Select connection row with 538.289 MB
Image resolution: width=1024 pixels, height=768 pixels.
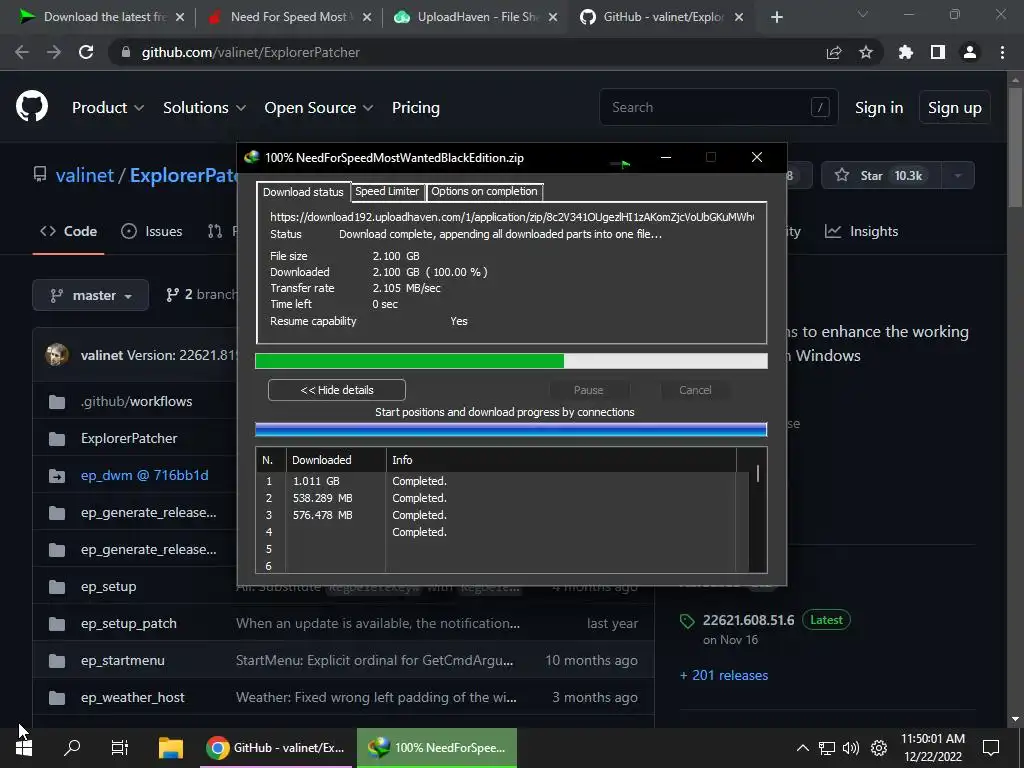502,498
